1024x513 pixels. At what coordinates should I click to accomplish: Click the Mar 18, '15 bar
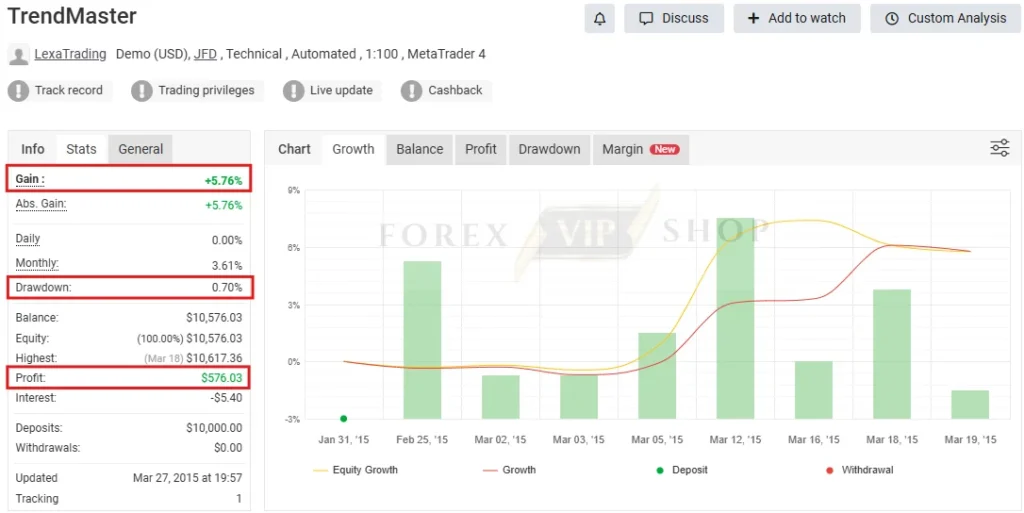pyautogui.click(x=892, y=354)
